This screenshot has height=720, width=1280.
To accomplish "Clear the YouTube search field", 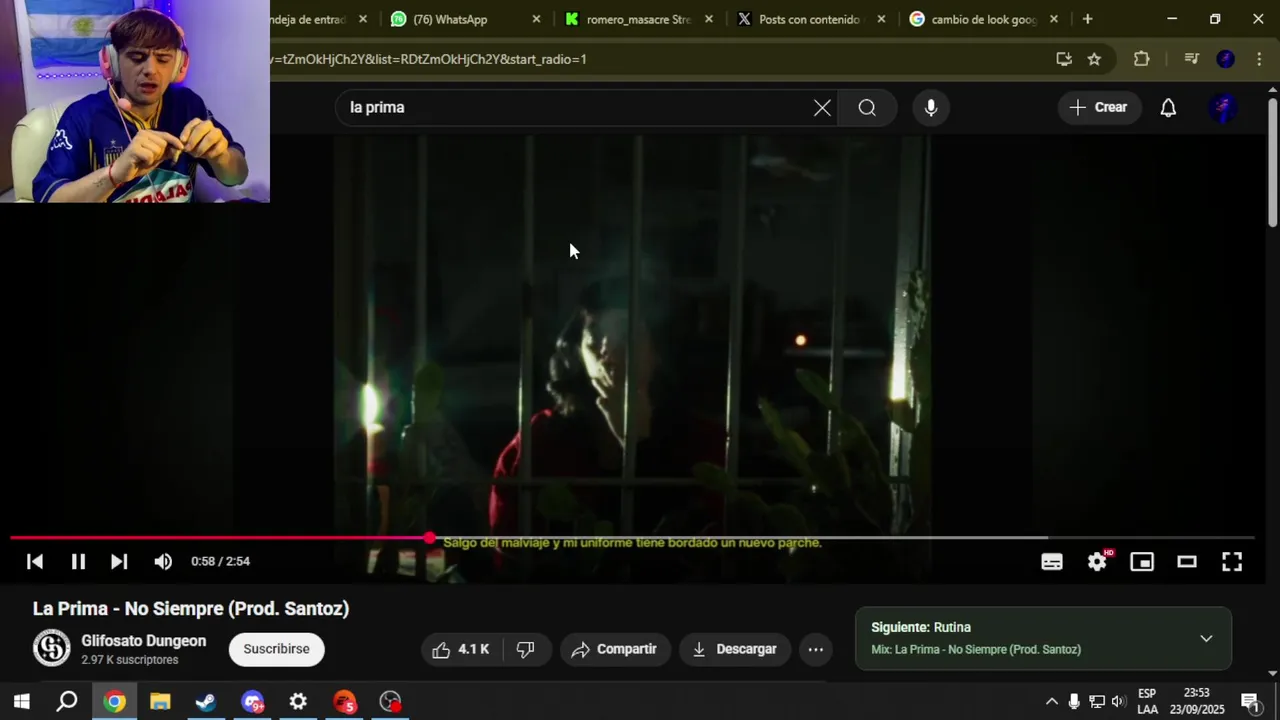I will pyautogui.click(x=822, y=108).
